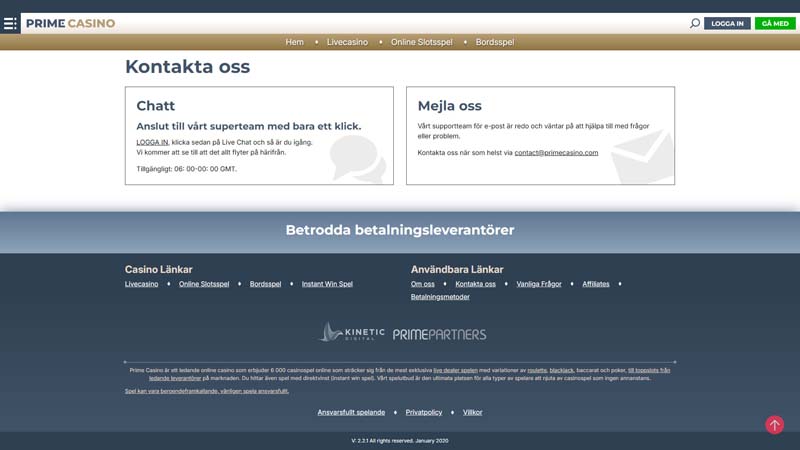
Task: Click the envelope icon in Mejla oss
Action: (642, 158)
